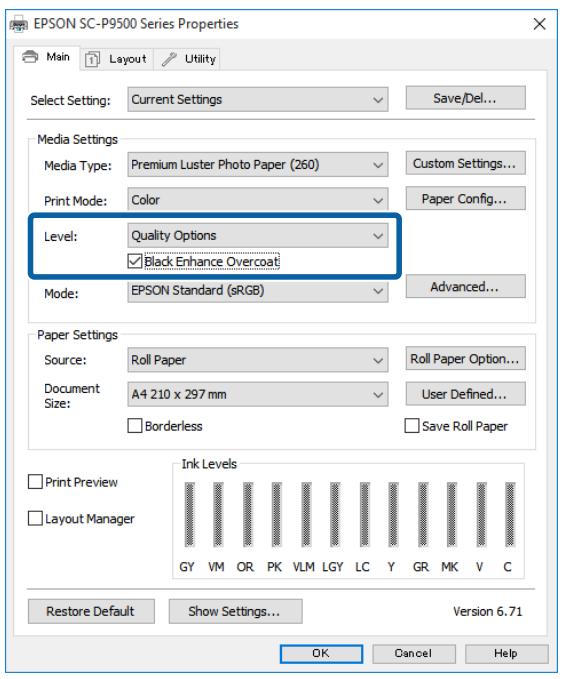Image resolution: width=562 pixels, height=679 pixels.
Task: Click the wrench icon on Utility tab
Action: tap(169, 59)
